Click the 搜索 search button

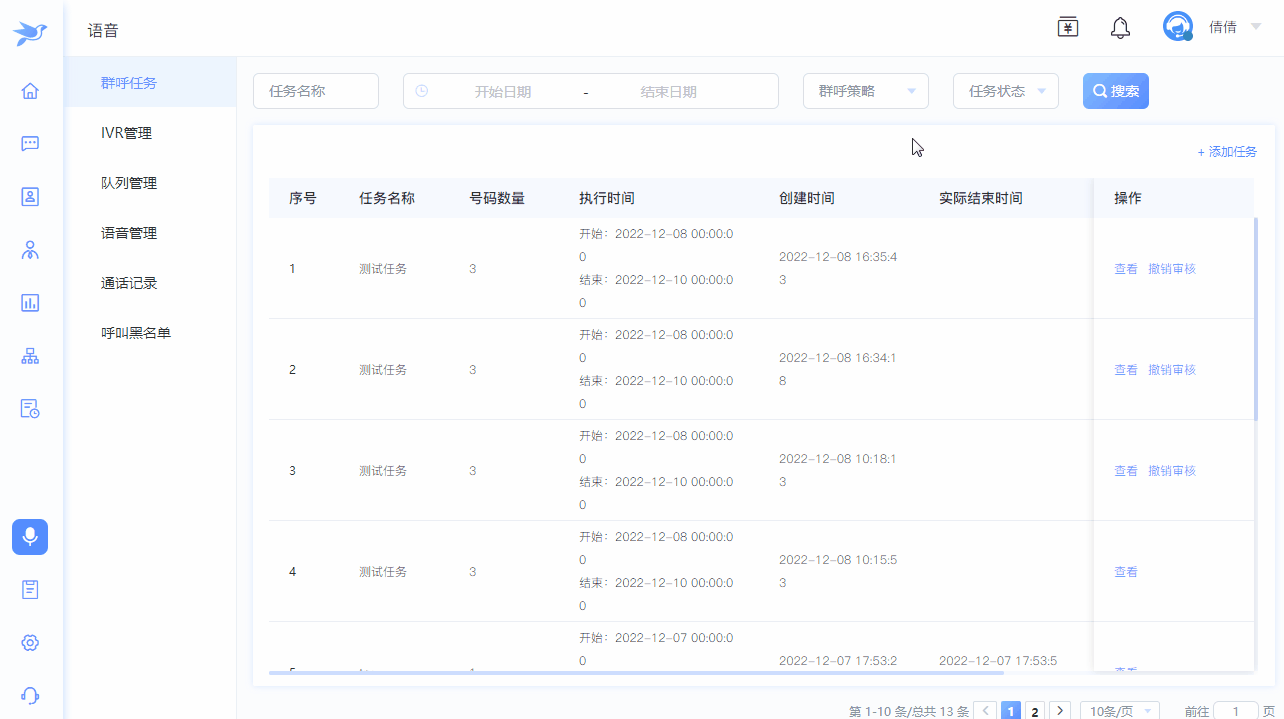click(x=1115, y=91)
